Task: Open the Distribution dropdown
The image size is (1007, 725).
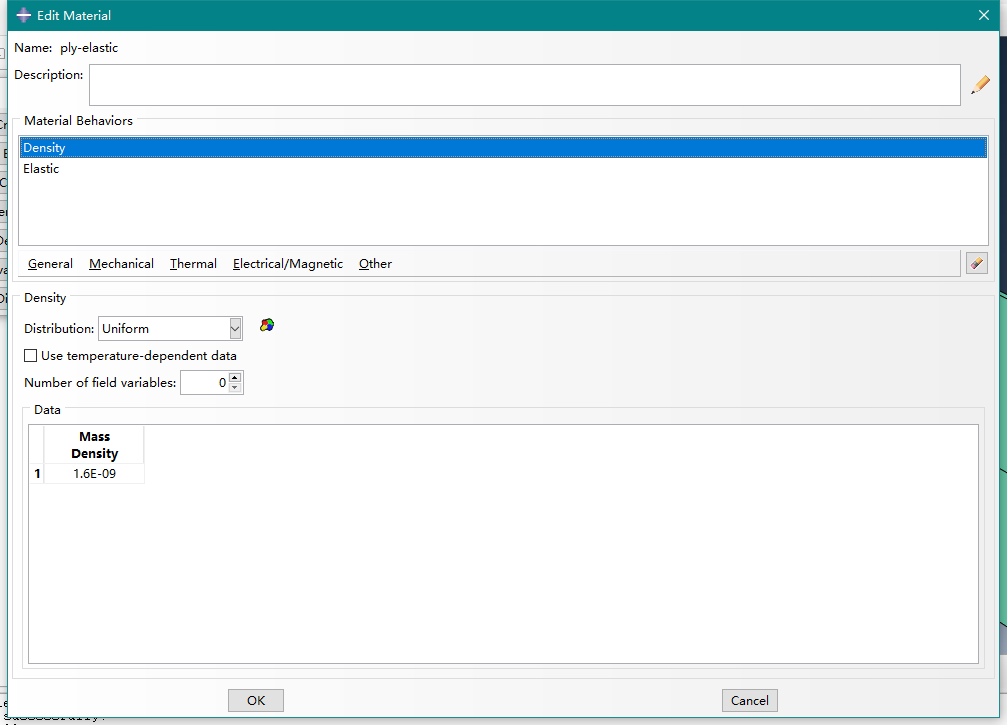Action: click(235, 328)
